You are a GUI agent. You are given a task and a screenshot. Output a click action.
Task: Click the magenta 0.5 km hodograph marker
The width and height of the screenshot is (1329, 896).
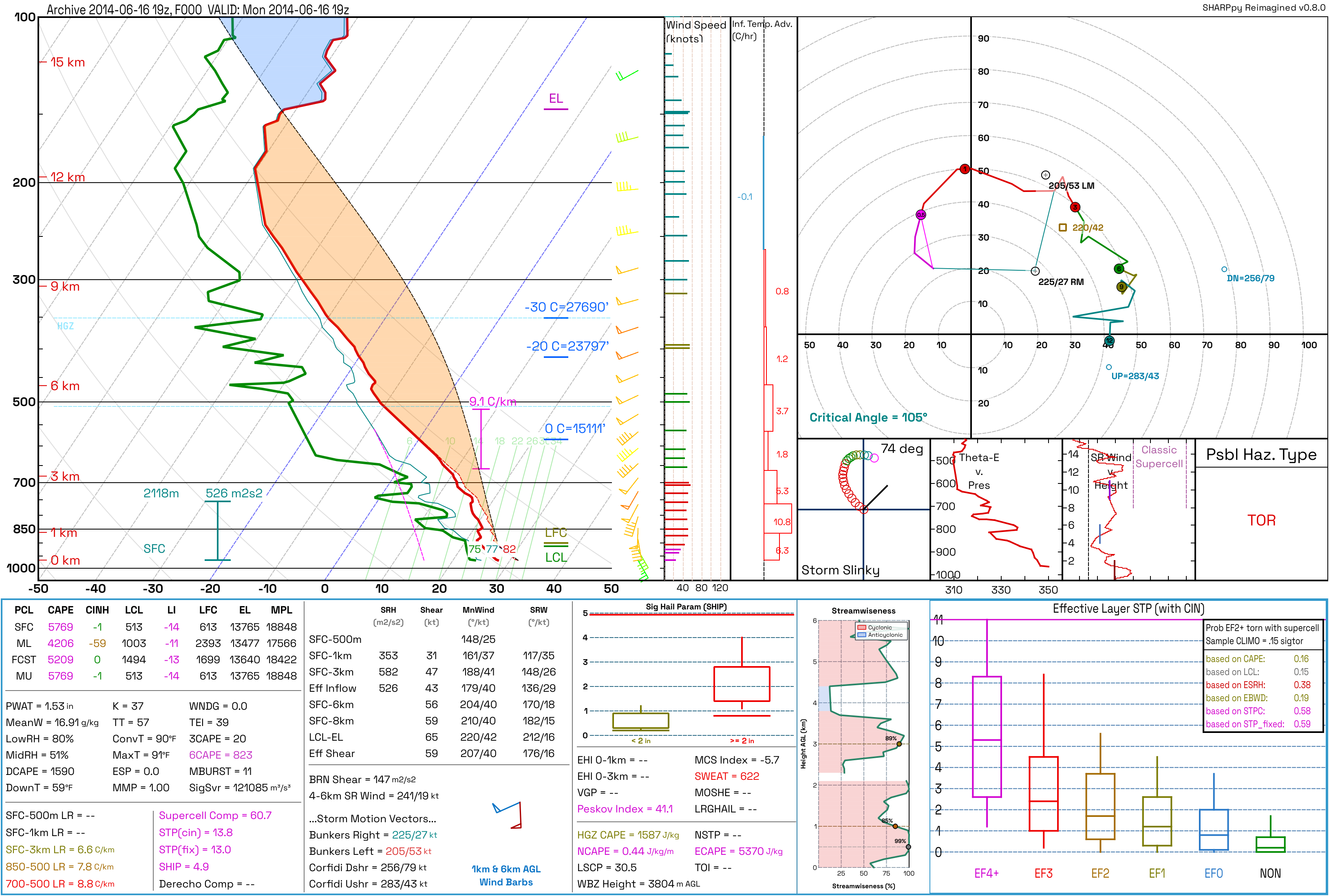coord(921,215)
